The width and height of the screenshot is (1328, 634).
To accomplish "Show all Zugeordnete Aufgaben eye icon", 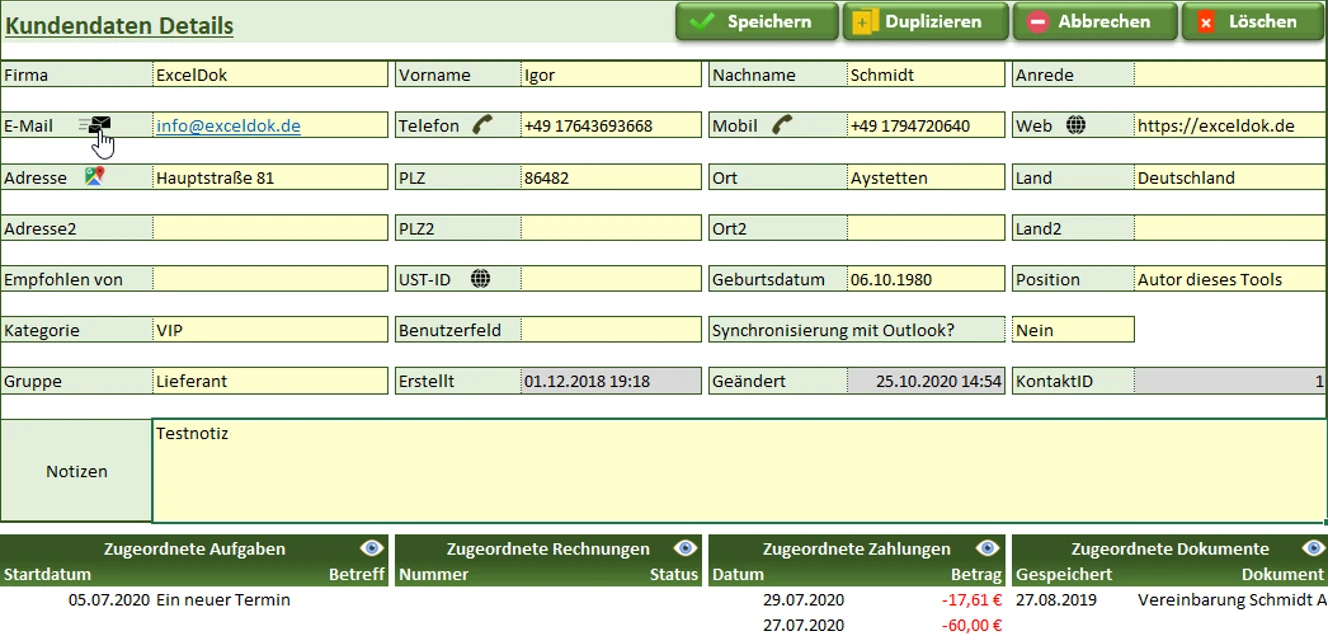I will click(x=372, y=548).
